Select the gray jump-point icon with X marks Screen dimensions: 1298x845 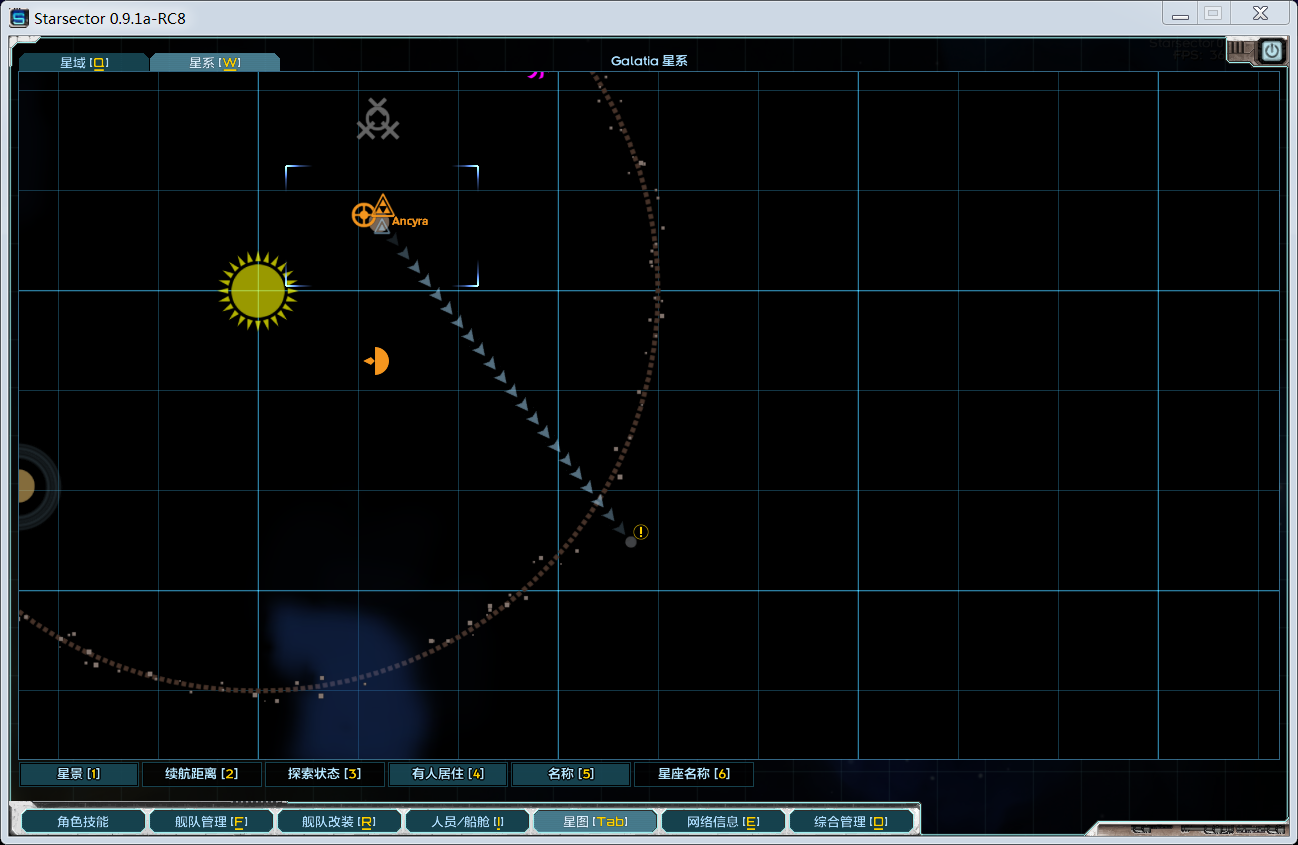[378, 120]
